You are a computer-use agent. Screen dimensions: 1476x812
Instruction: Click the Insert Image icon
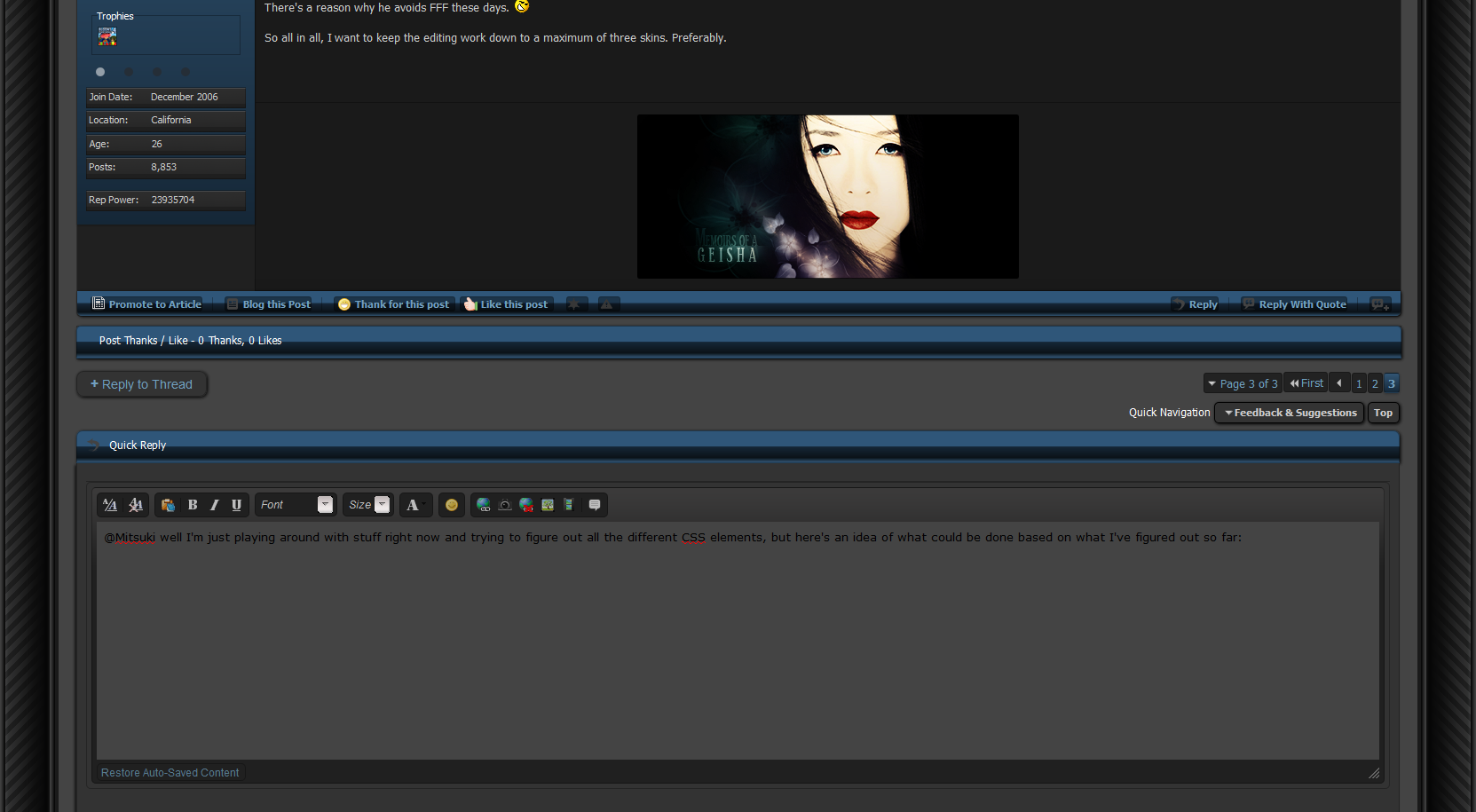coord(548,505)
